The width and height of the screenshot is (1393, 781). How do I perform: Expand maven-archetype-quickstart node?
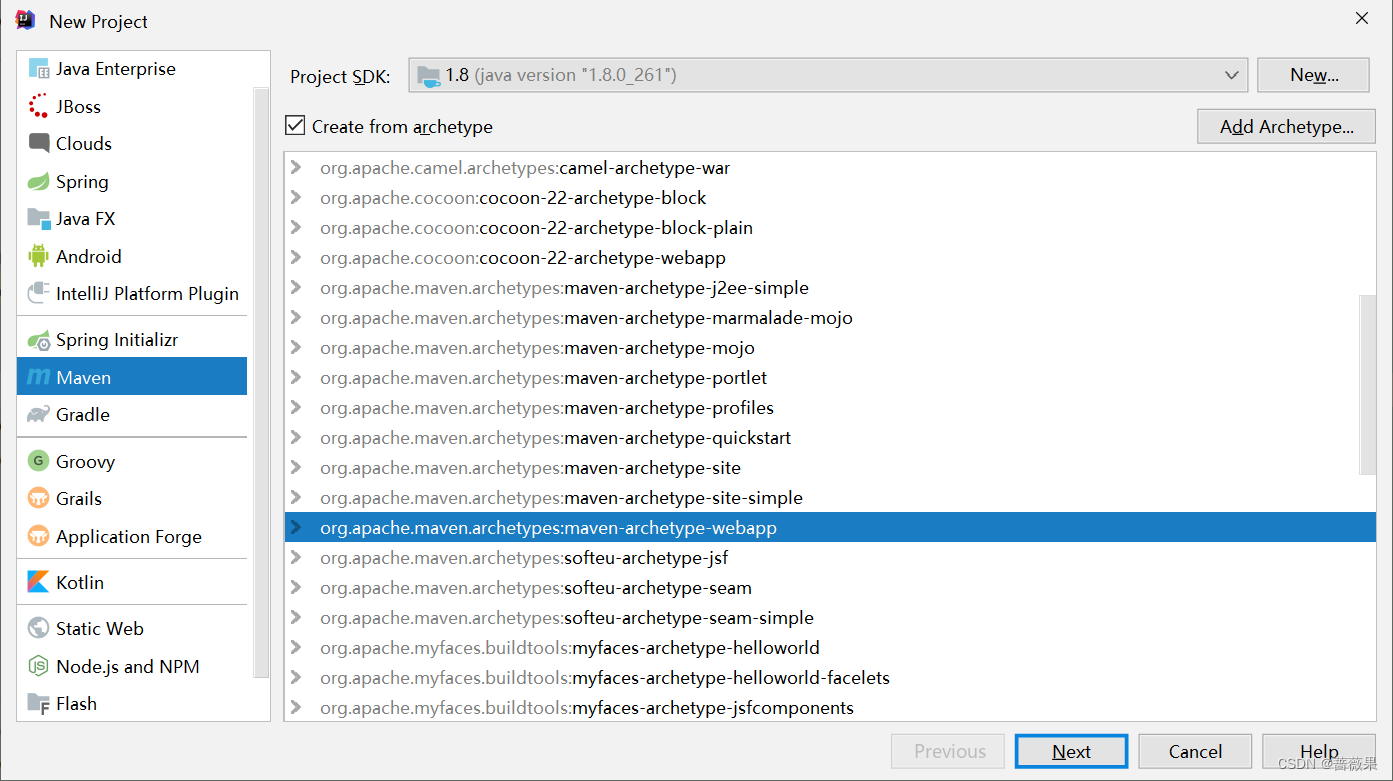click(296, 438)
